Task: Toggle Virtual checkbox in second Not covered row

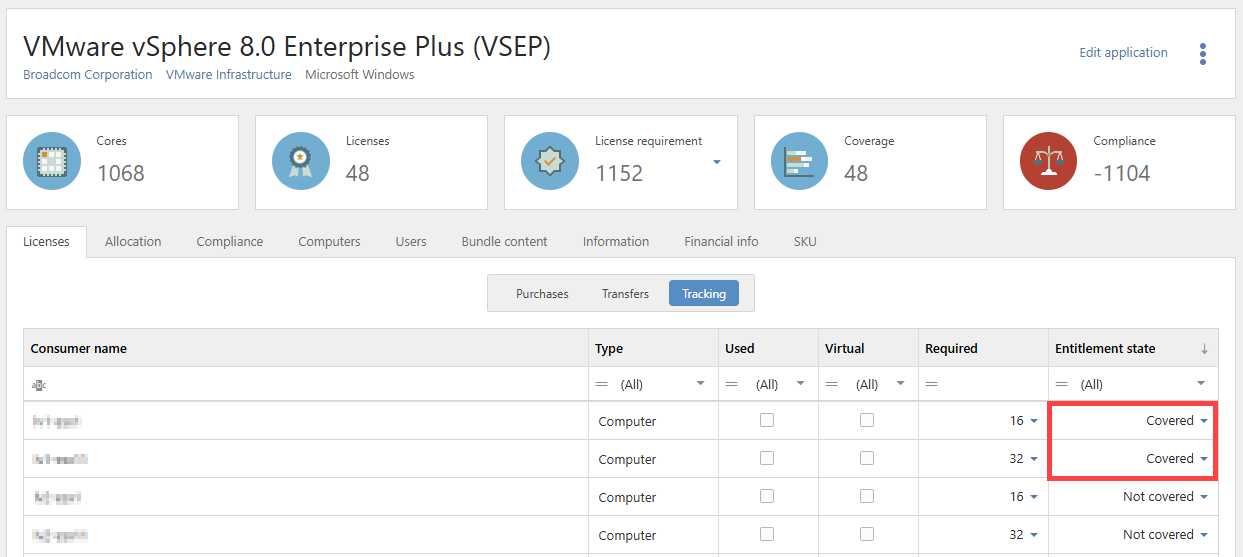Action: pyautogui.click(x=867, y=534)
